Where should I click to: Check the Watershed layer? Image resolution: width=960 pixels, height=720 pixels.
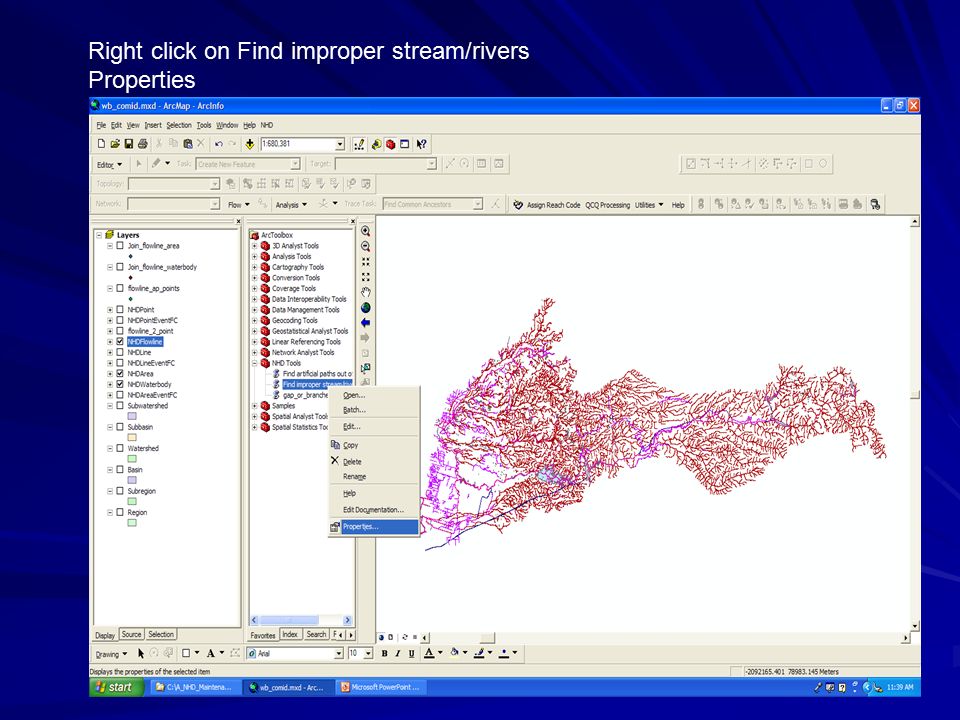[x=120, y=448]
